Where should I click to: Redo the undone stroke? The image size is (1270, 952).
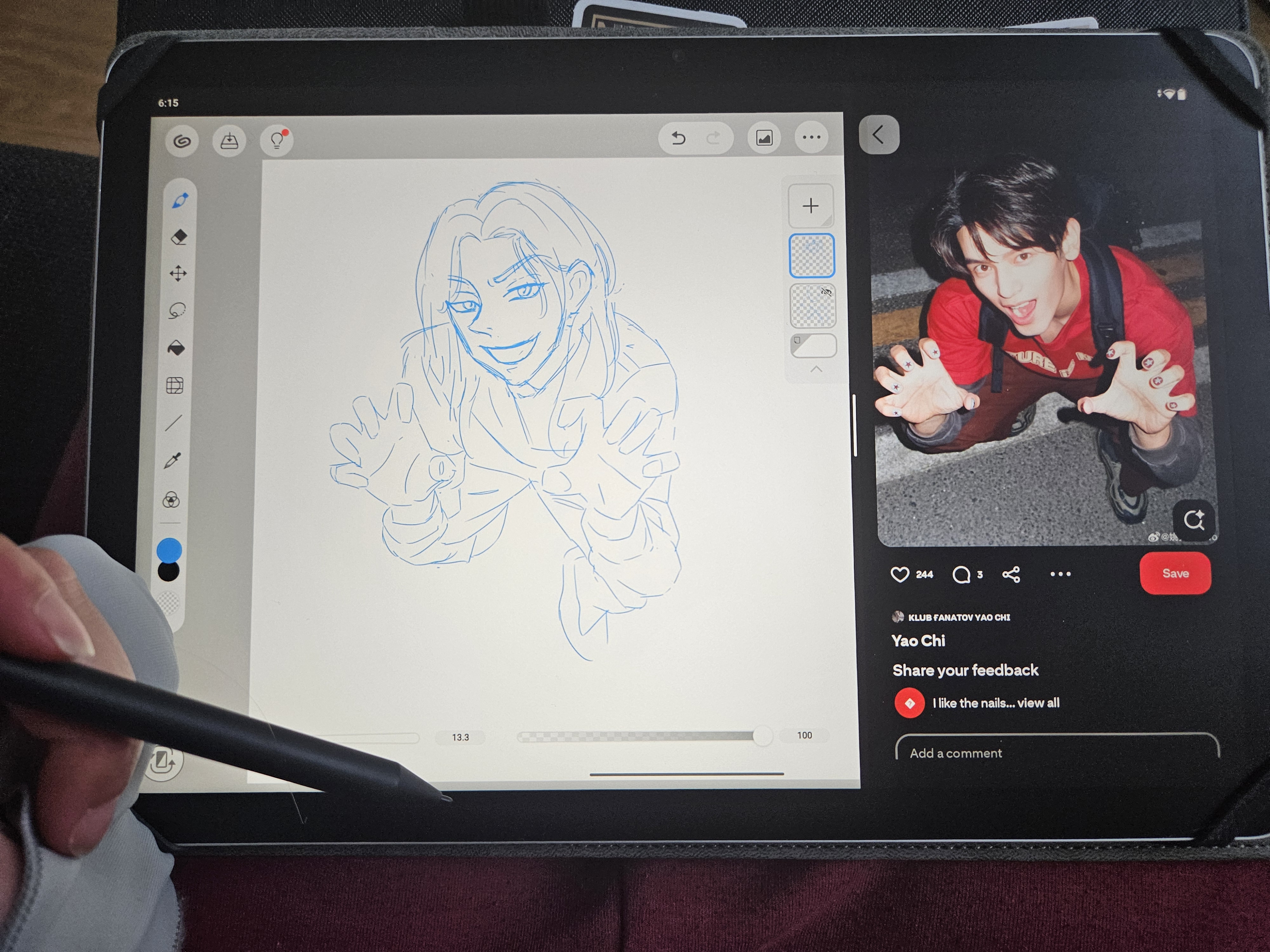point(713,138)
